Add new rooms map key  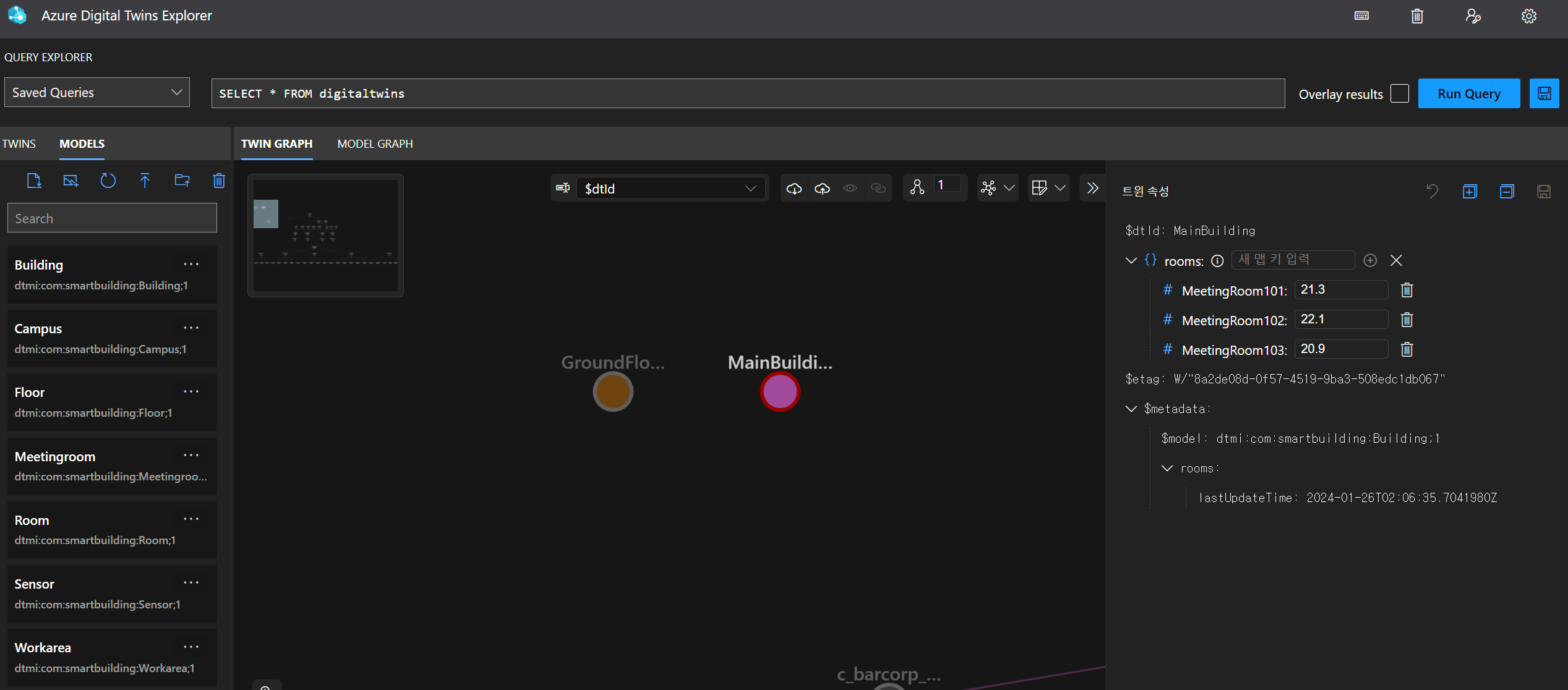coord(1370,260)
